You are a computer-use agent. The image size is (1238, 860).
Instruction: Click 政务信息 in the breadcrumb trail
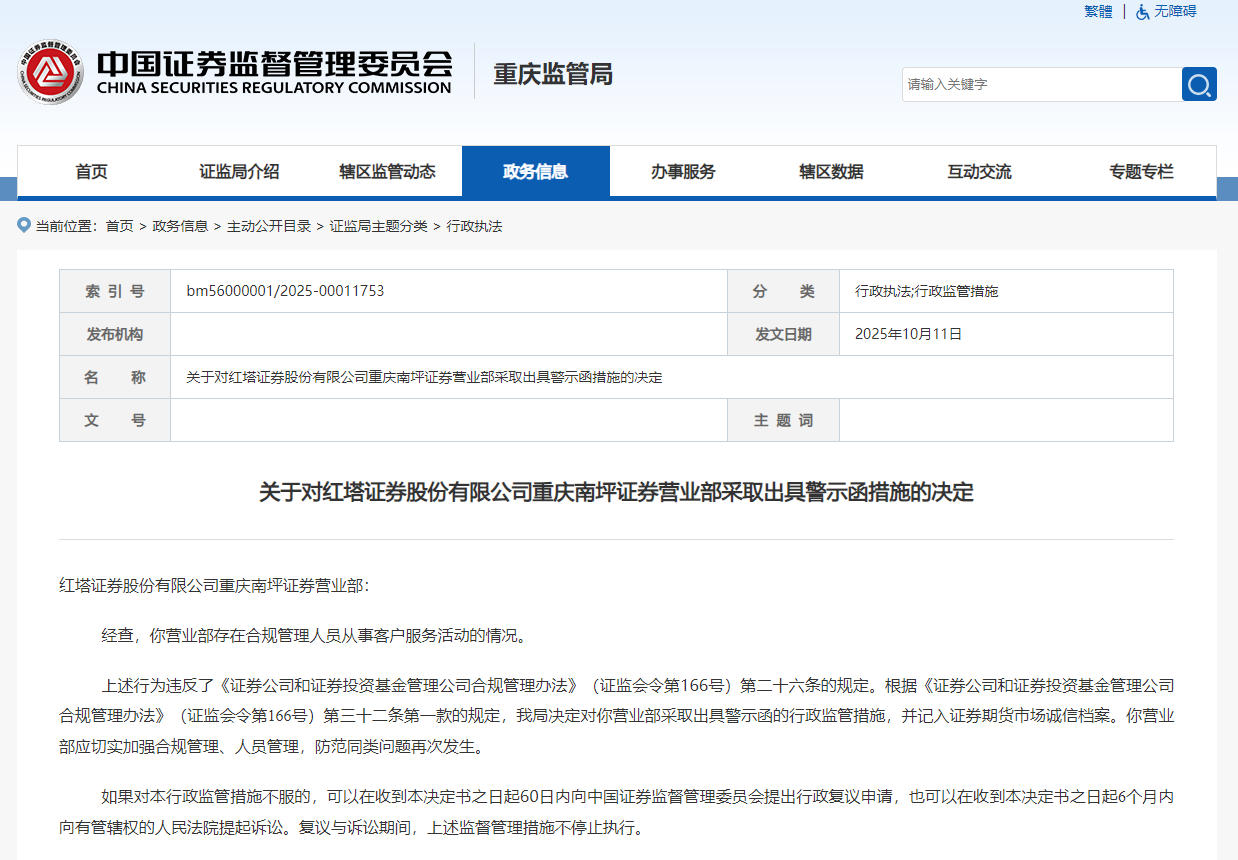tap(180, 226)
